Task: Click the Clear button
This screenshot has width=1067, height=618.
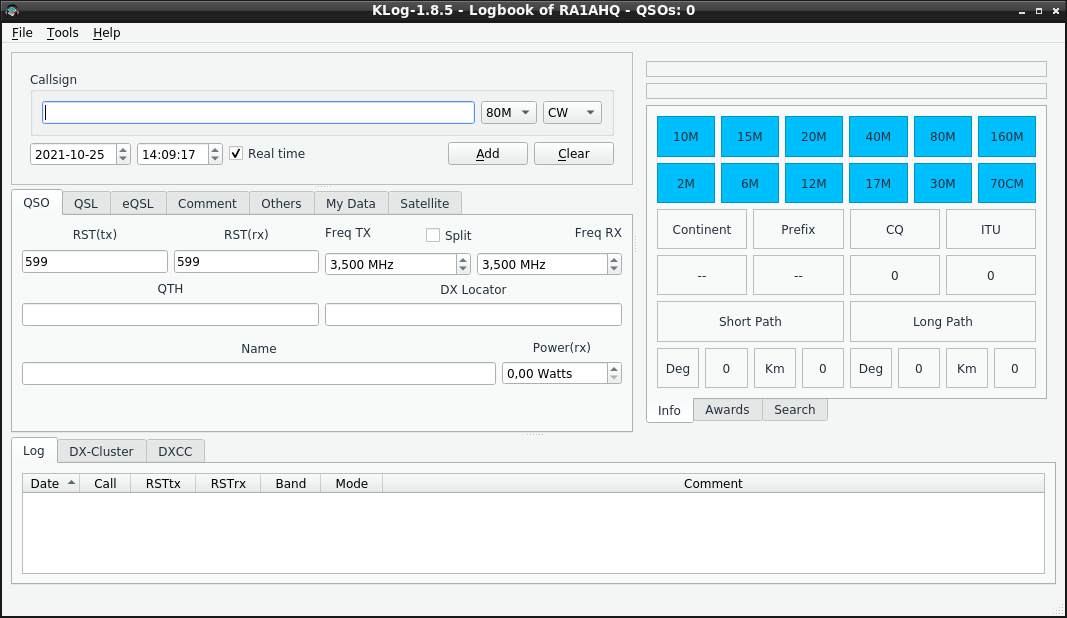Action: click(x=574, y=153)
